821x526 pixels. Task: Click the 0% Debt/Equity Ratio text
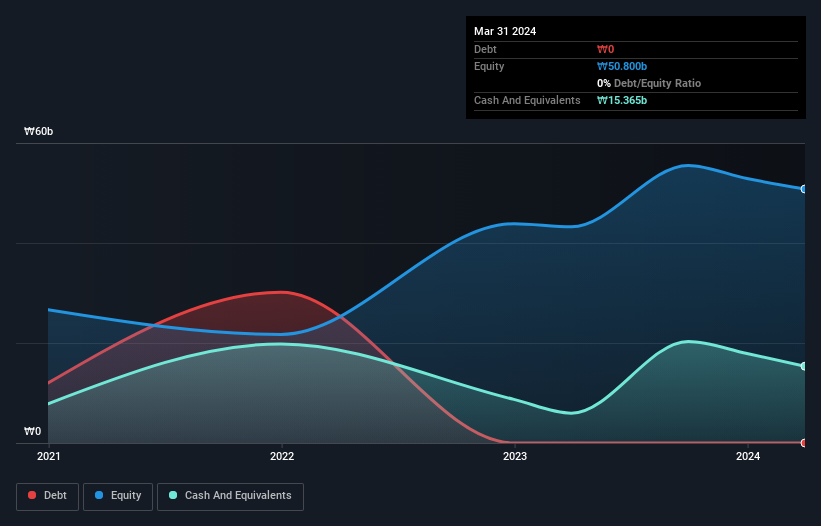click(649, 83)
